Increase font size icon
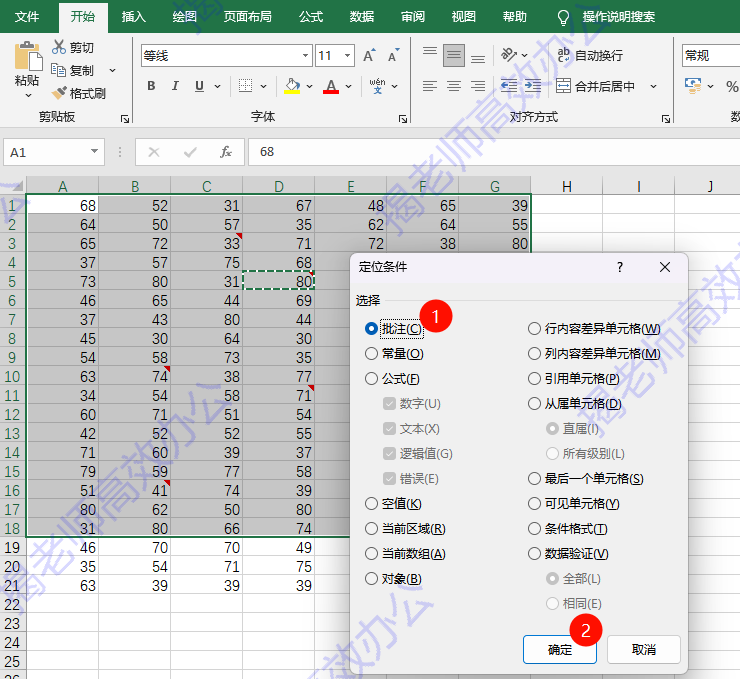 370,55
